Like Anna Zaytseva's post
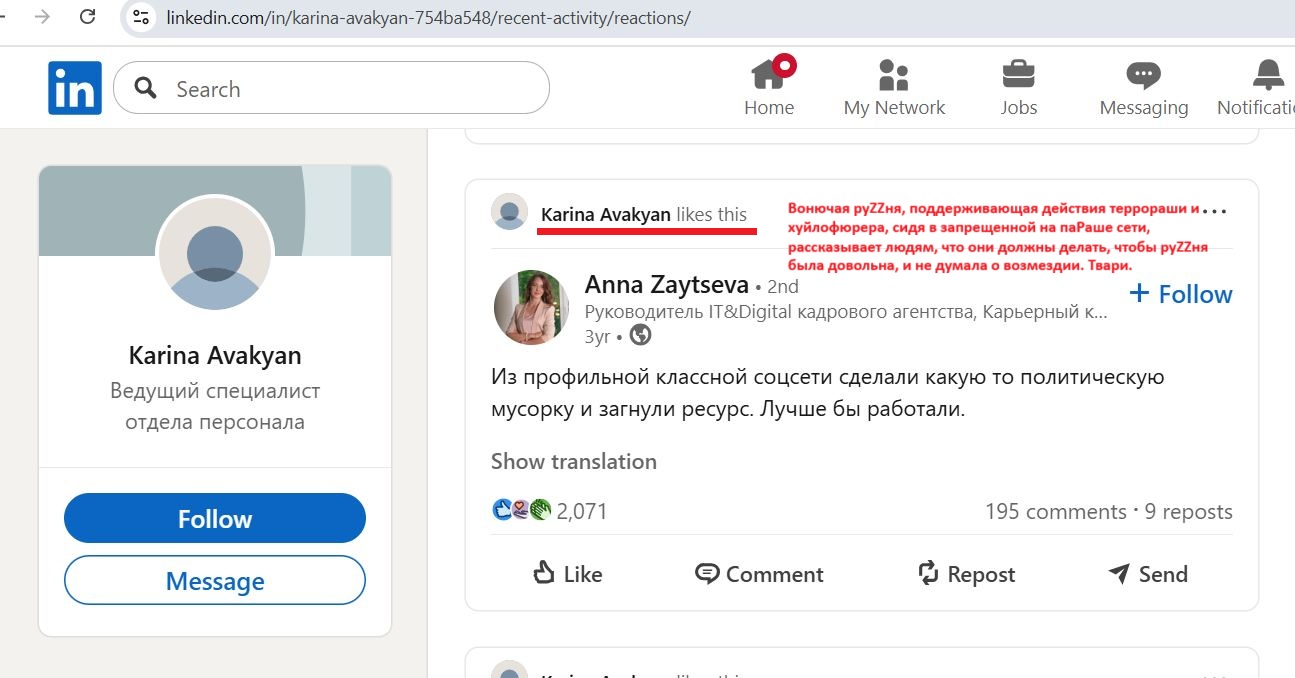 [567, 574]
